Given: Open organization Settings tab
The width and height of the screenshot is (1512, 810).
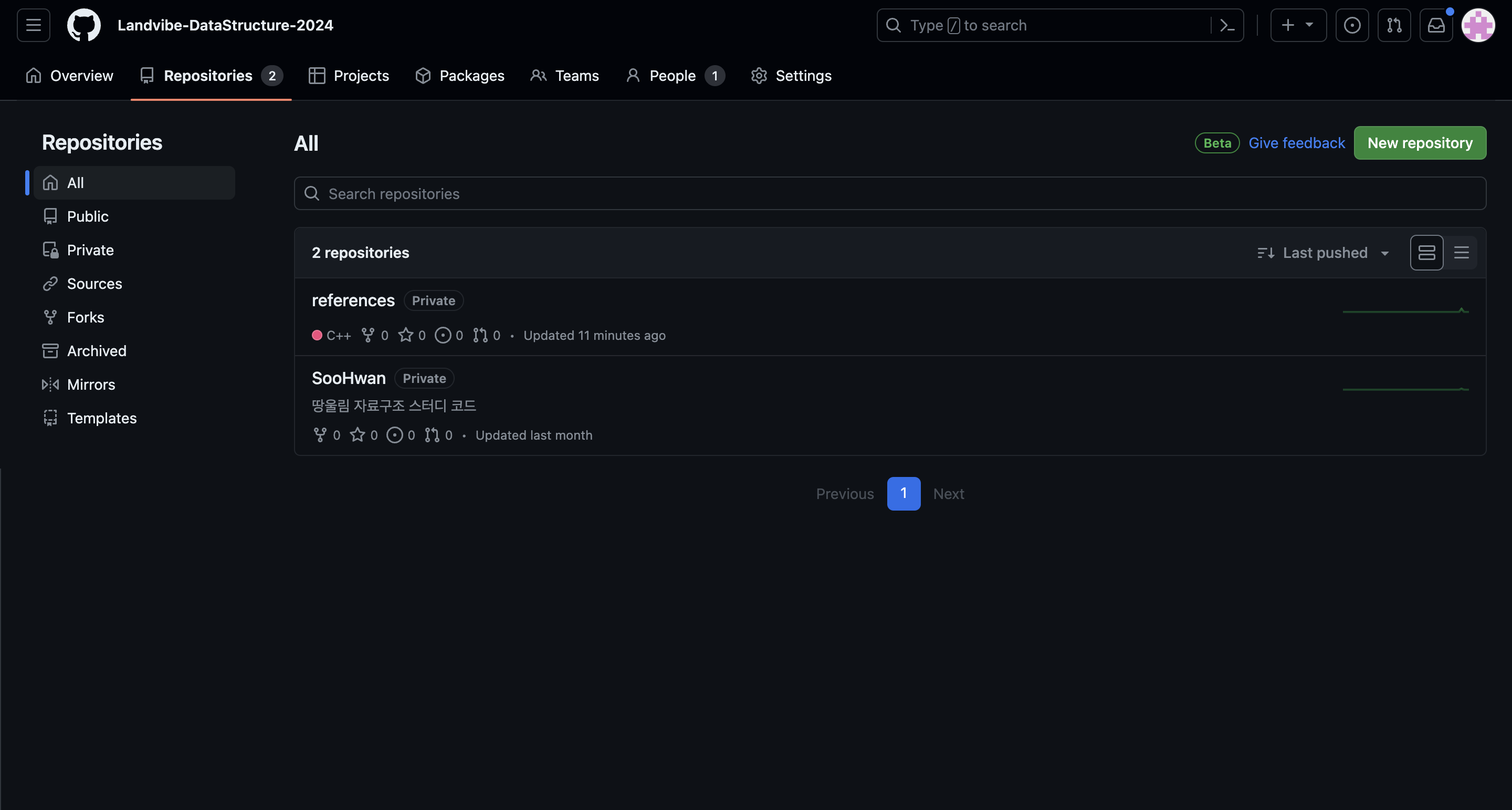Looking at the screenshot, I should pyautogui.click(x=791, y=76).
